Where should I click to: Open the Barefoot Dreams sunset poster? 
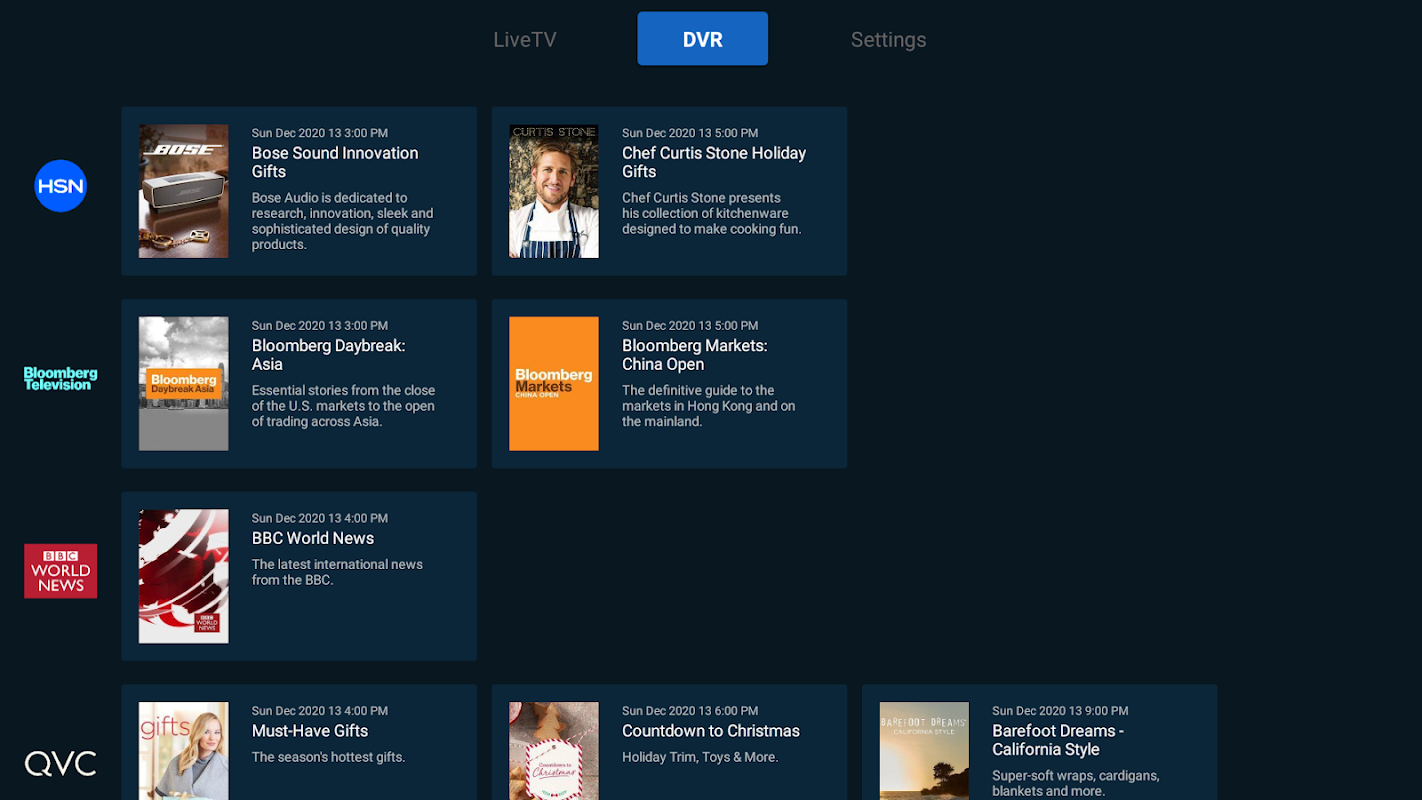(x=924, y=751)
